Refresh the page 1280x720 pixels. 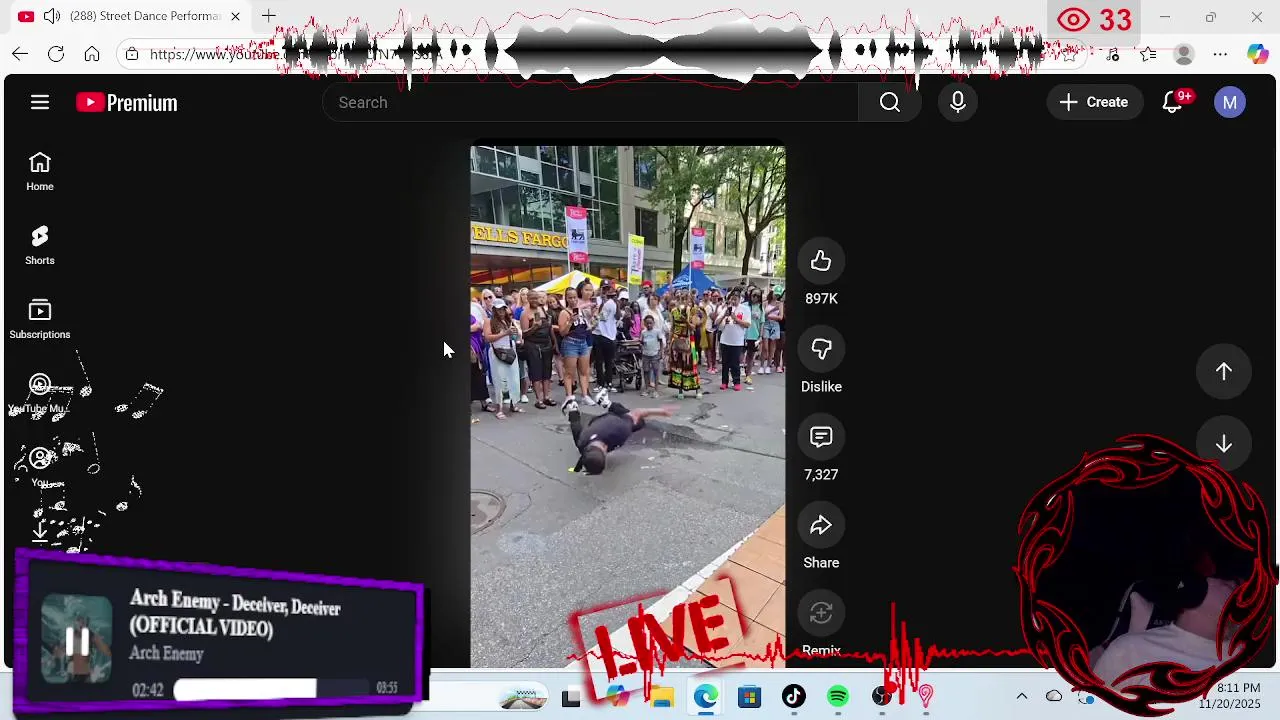tap(56, 54)
